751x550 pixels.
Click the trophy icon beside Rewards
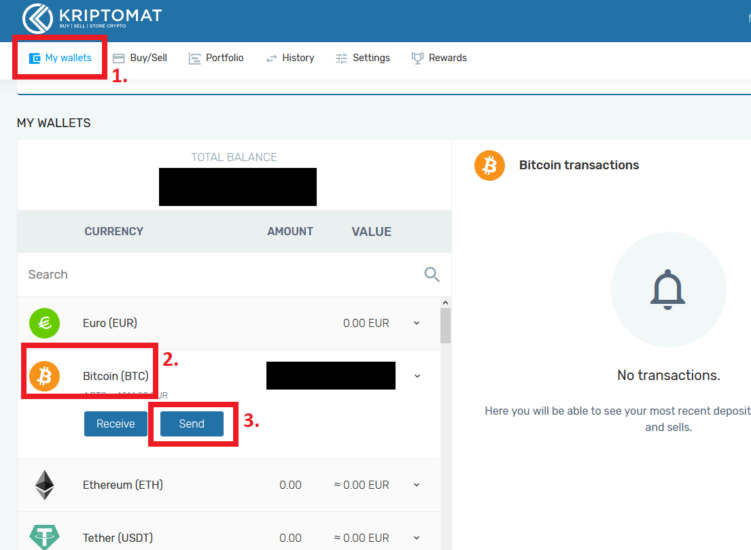(x=417, y=58)
